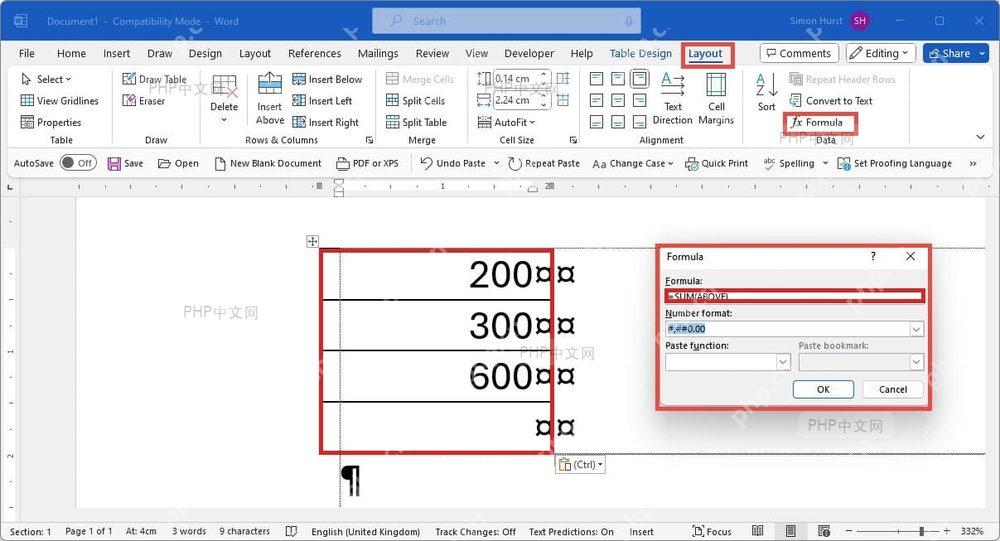This screenshot has width=1000, height=541.
Task: Select Align Center Left alignment
Action: coord(596,100)
